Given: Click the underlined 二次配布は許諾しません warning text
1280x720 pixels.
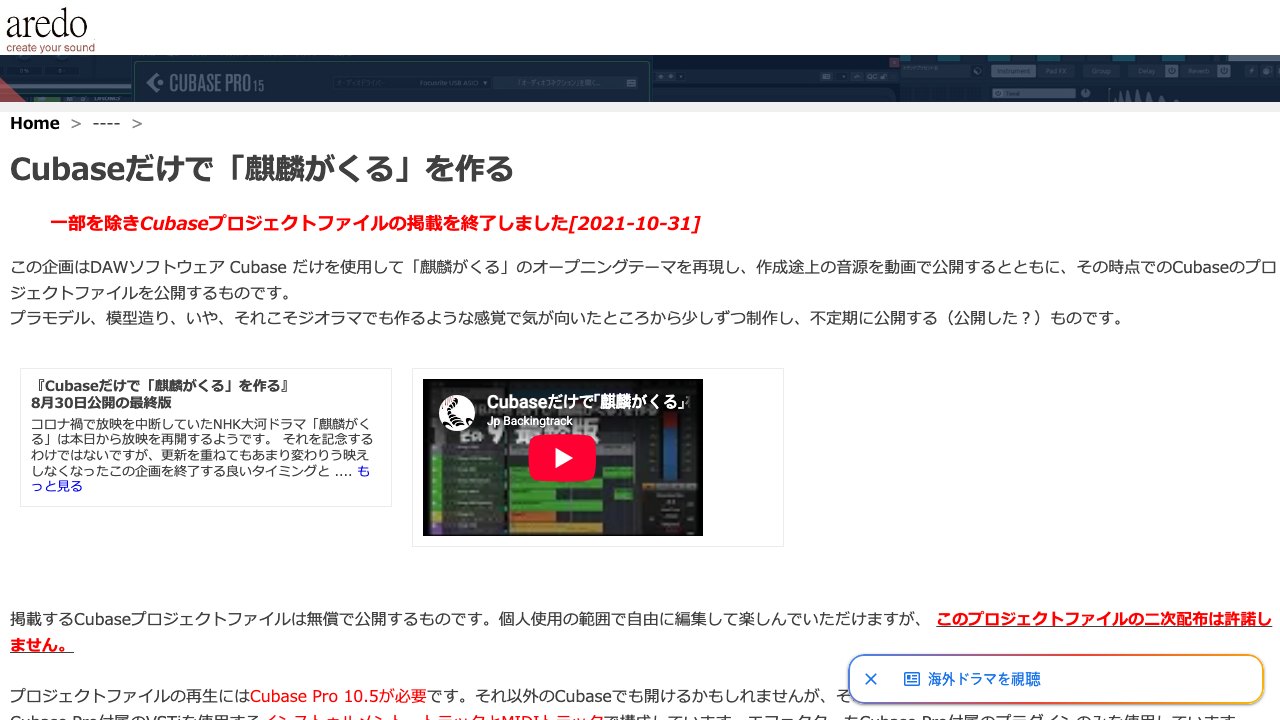Looking at the screenshot, I should click(x=641, y=632).
